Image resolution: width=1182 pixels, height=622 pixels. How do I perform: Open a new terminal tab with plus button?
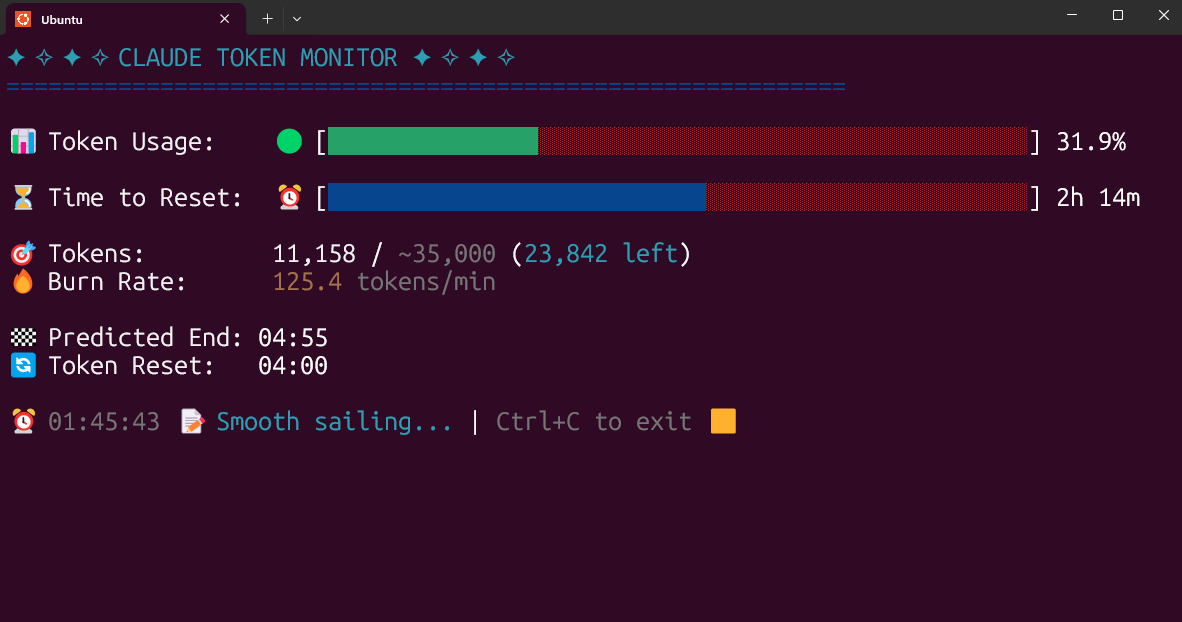(x=267, y=18)
